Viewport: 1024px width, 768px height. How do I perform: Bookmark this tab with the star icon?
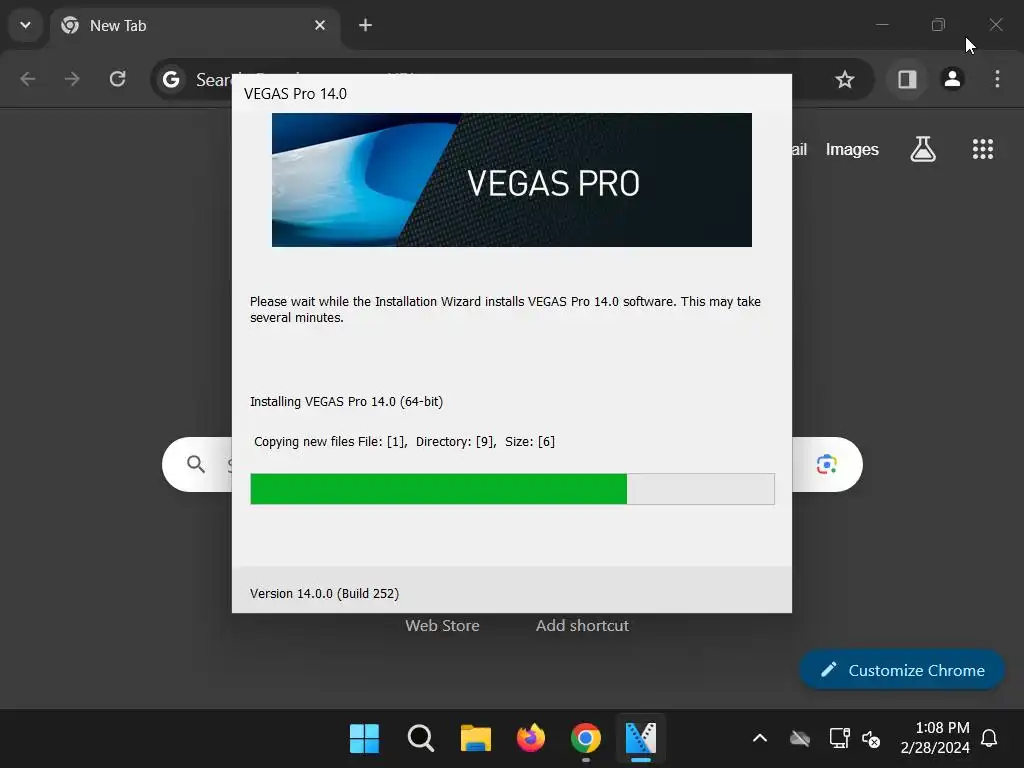click(844, 80)
